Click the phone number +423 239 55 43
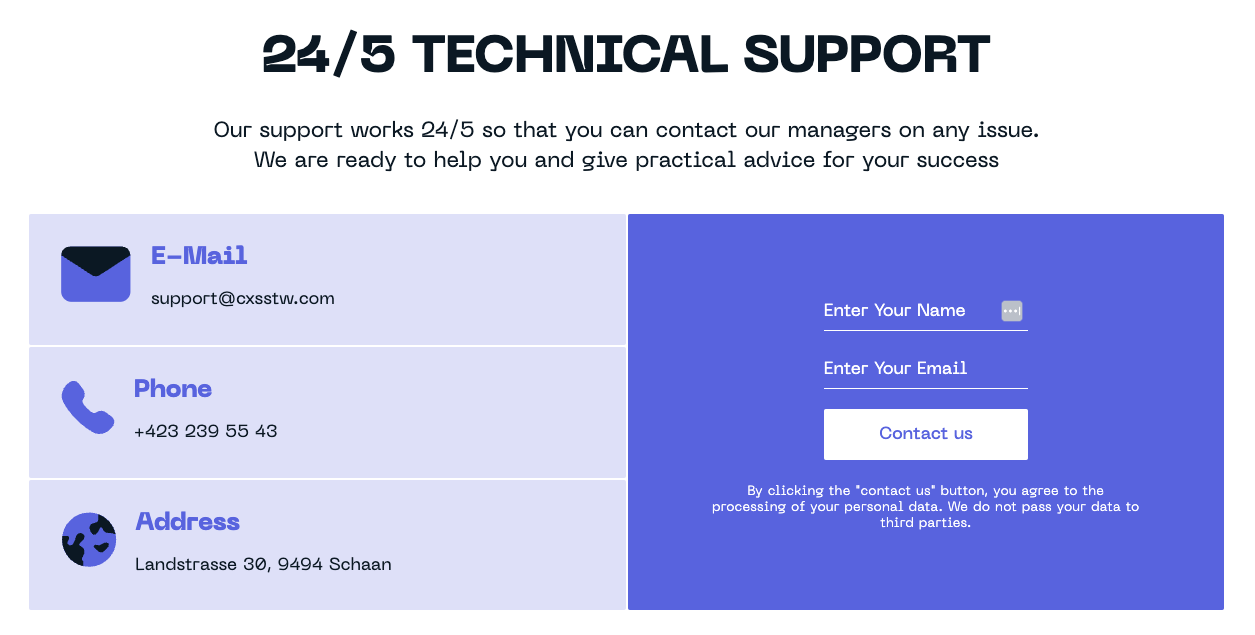 click(x=205, y=431)
